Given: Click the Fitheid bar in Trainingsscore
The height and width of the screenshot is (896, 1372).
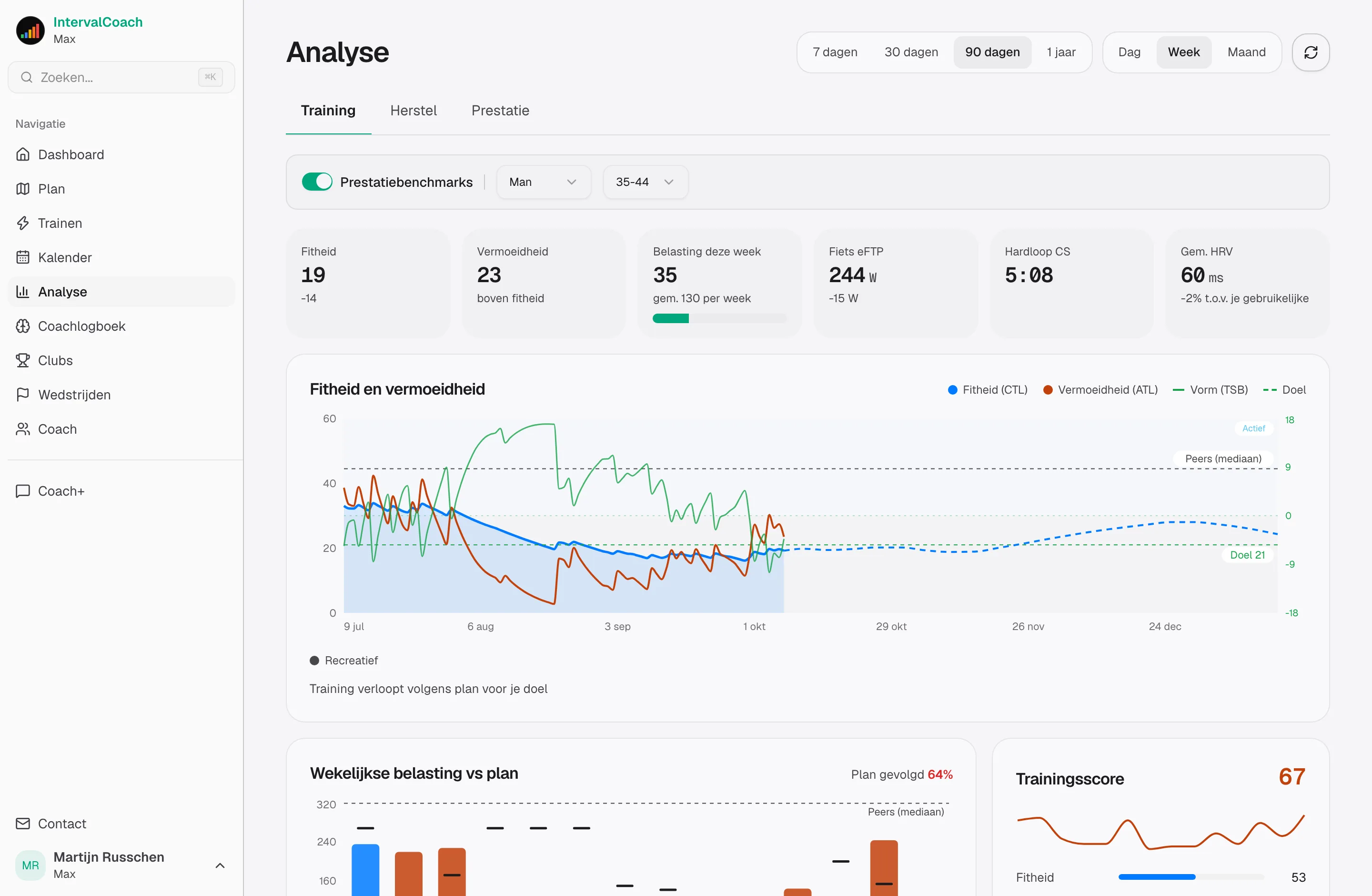Looking at the screenshot, I should click(1190, 877).
